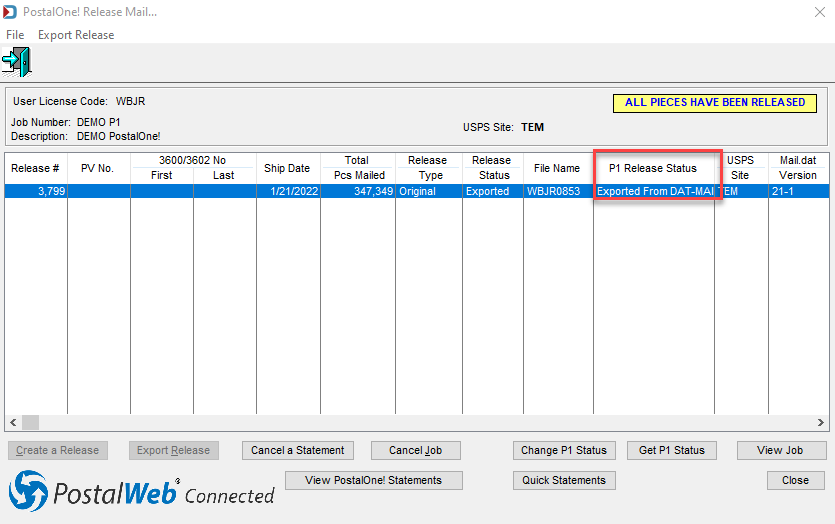Open the File menu
Viewport: 835px width, 524px height.
pos(15,35)
